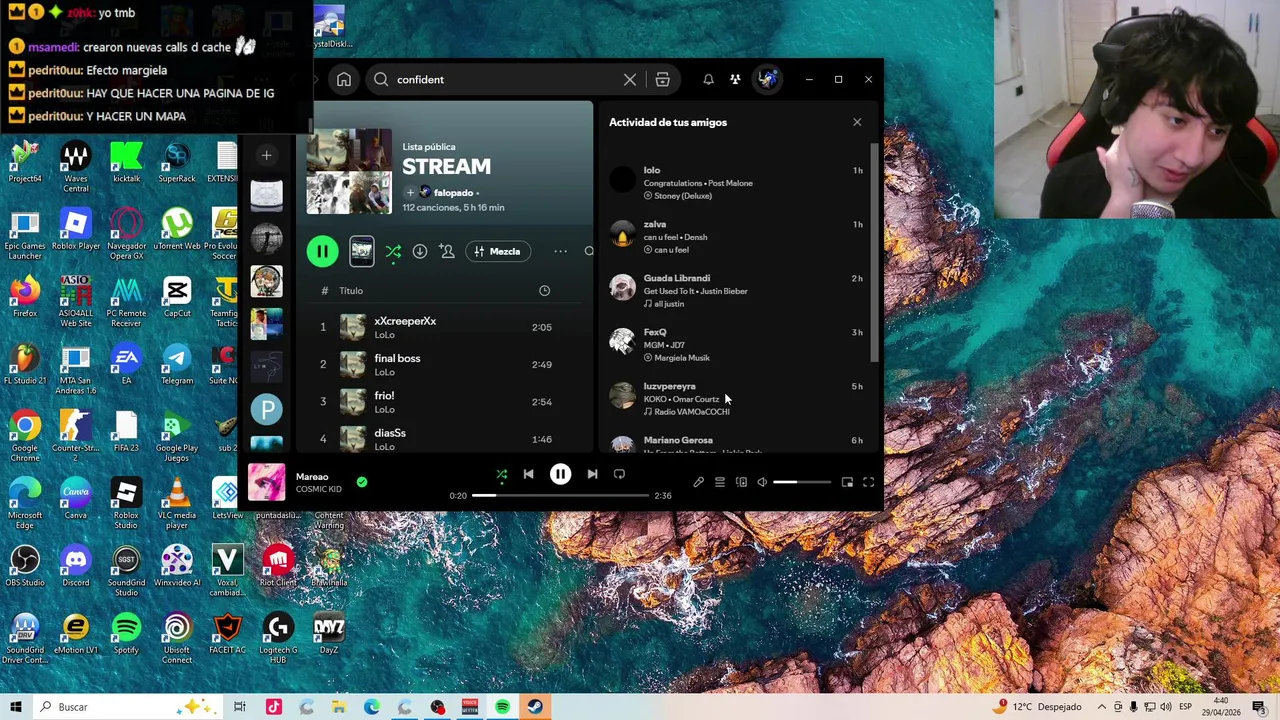Screen dimensions: 1280x720
Task: Pause the STREAM playlist with green button
Action: (x=322, y=251)
